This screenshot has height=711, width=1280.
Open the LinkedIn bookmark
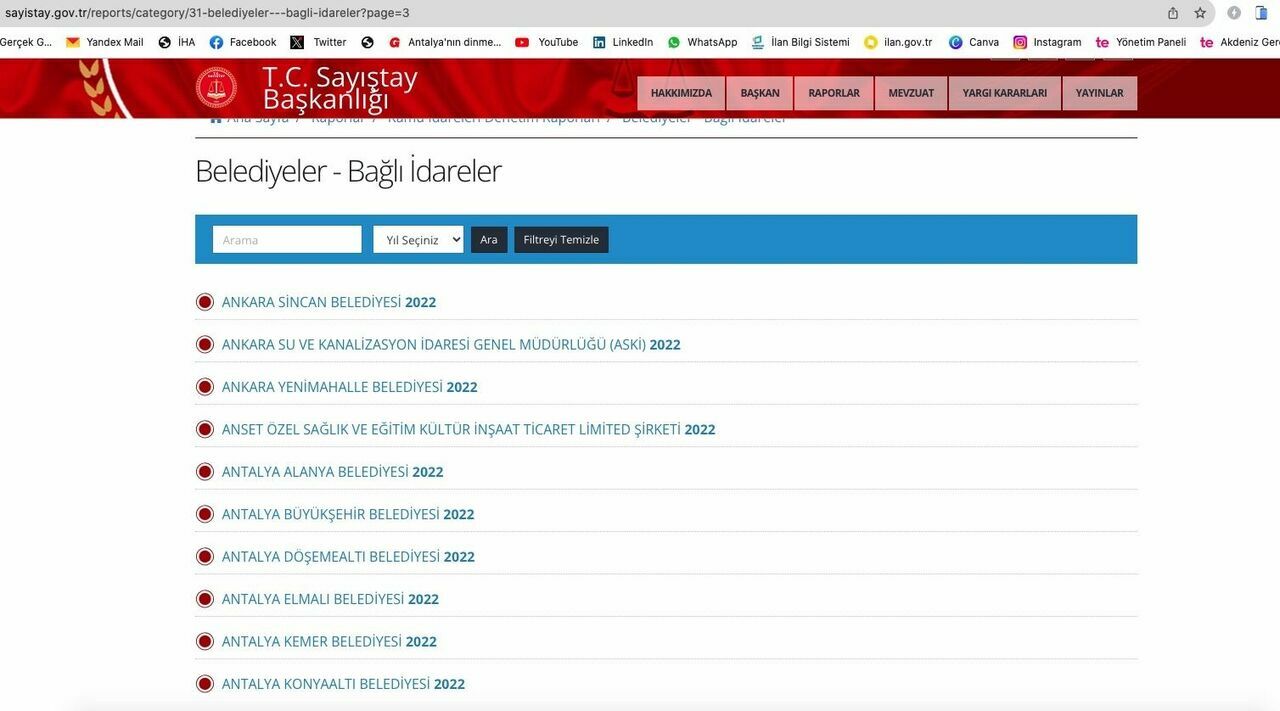(x=623, y=42)
